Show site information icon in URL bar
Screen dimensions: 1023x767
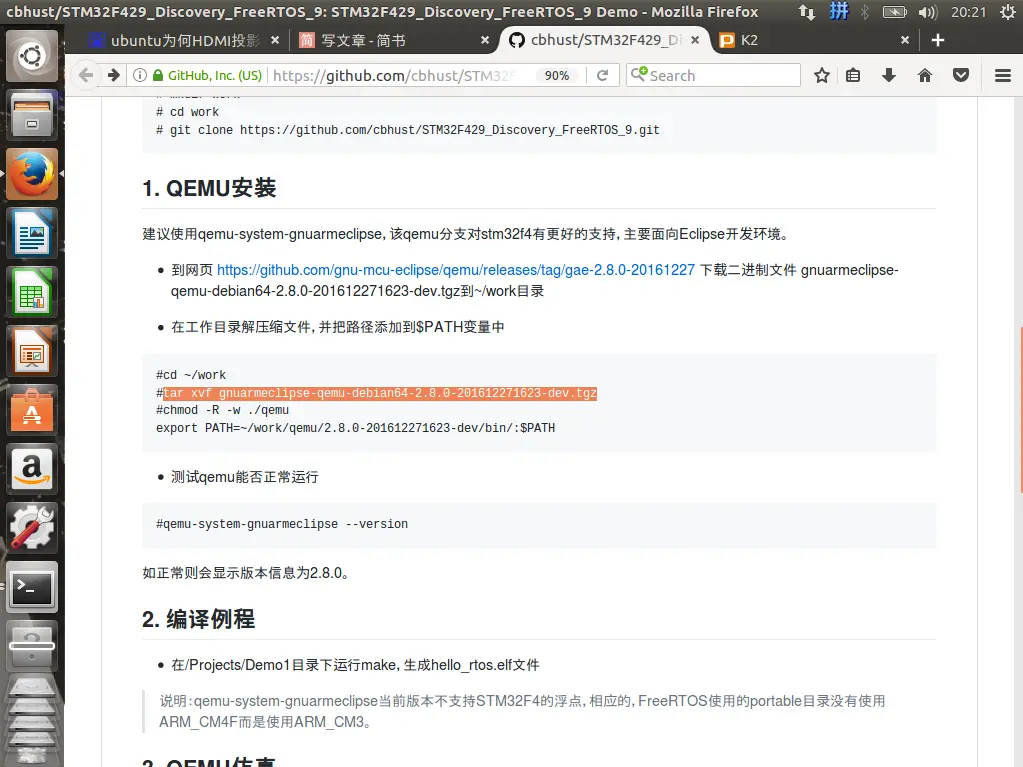140,76
